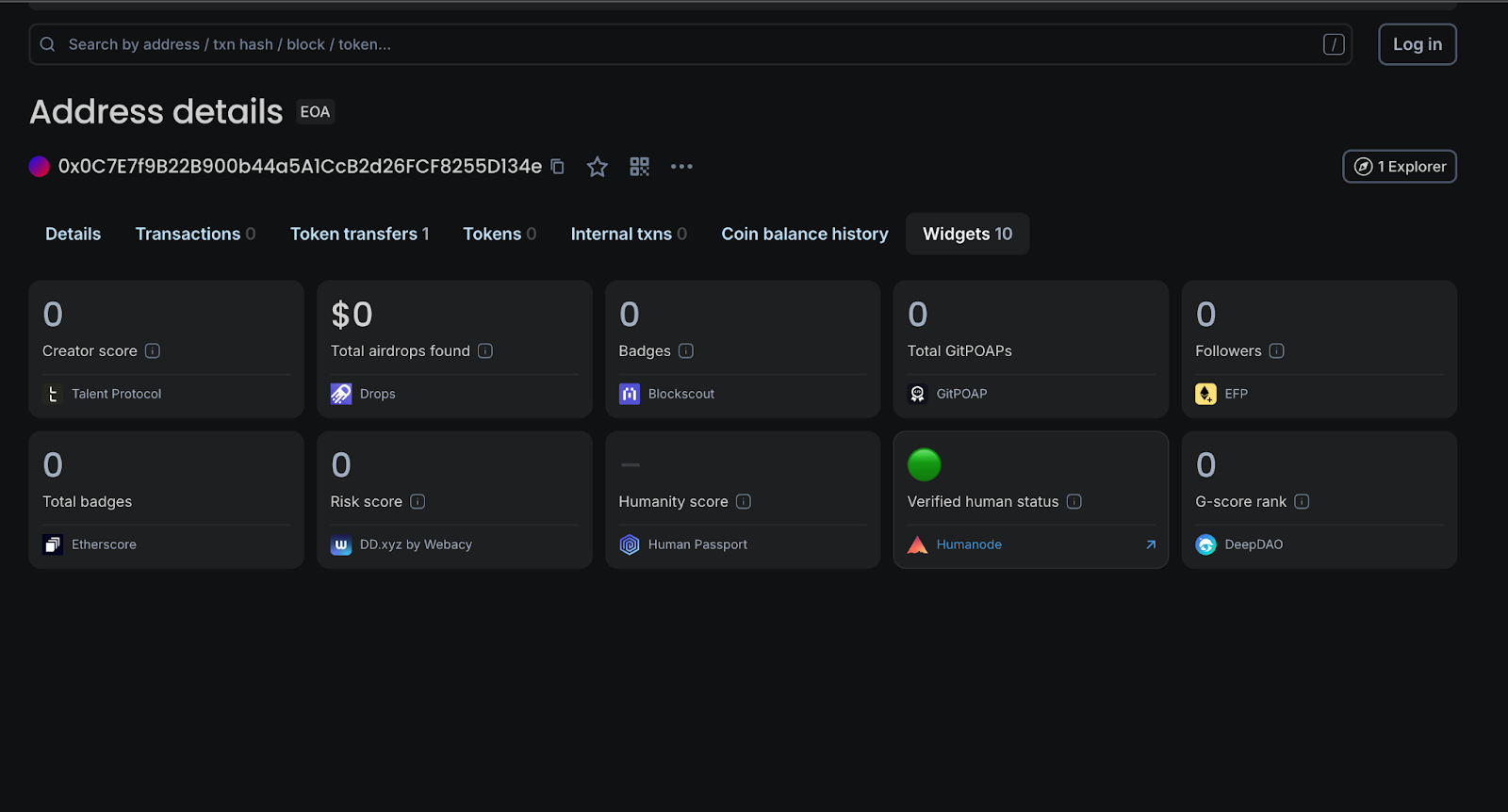Screen dimensions: 1508x812
Task: Open the Transactions tab
Action: tap(196, 234)
